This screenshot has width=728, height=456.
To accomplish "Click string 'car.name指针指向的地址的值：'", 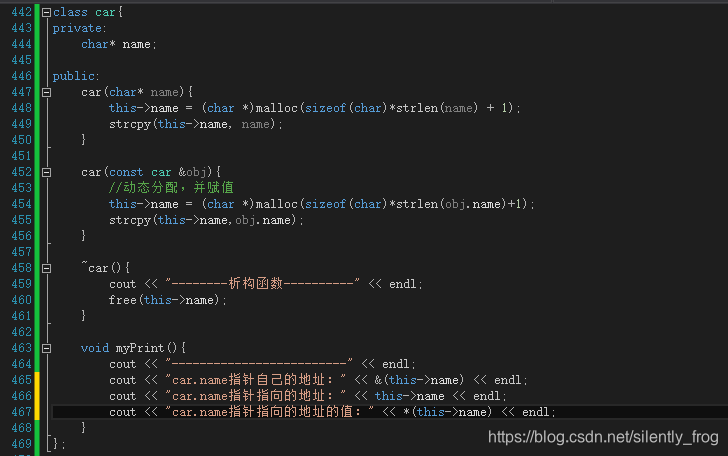I will (270, 412).
